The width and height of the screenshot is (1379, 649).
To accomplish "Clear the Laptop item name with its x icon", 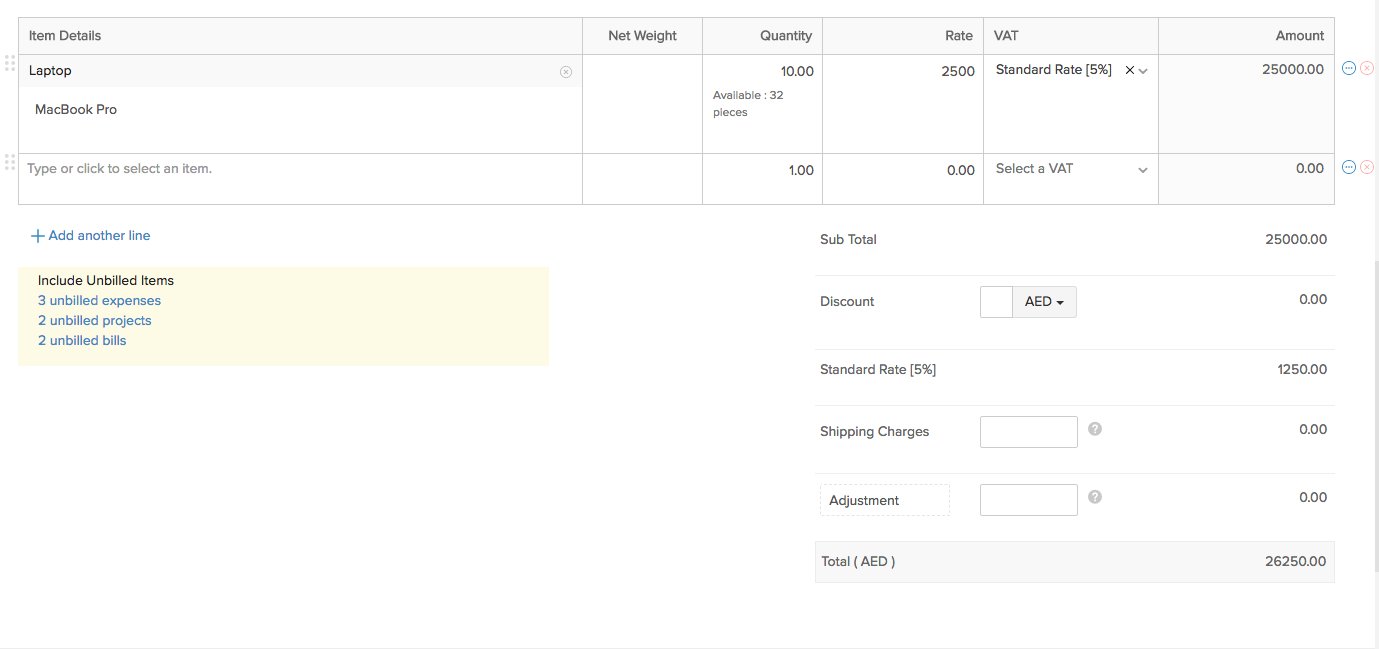I will 566,71.
